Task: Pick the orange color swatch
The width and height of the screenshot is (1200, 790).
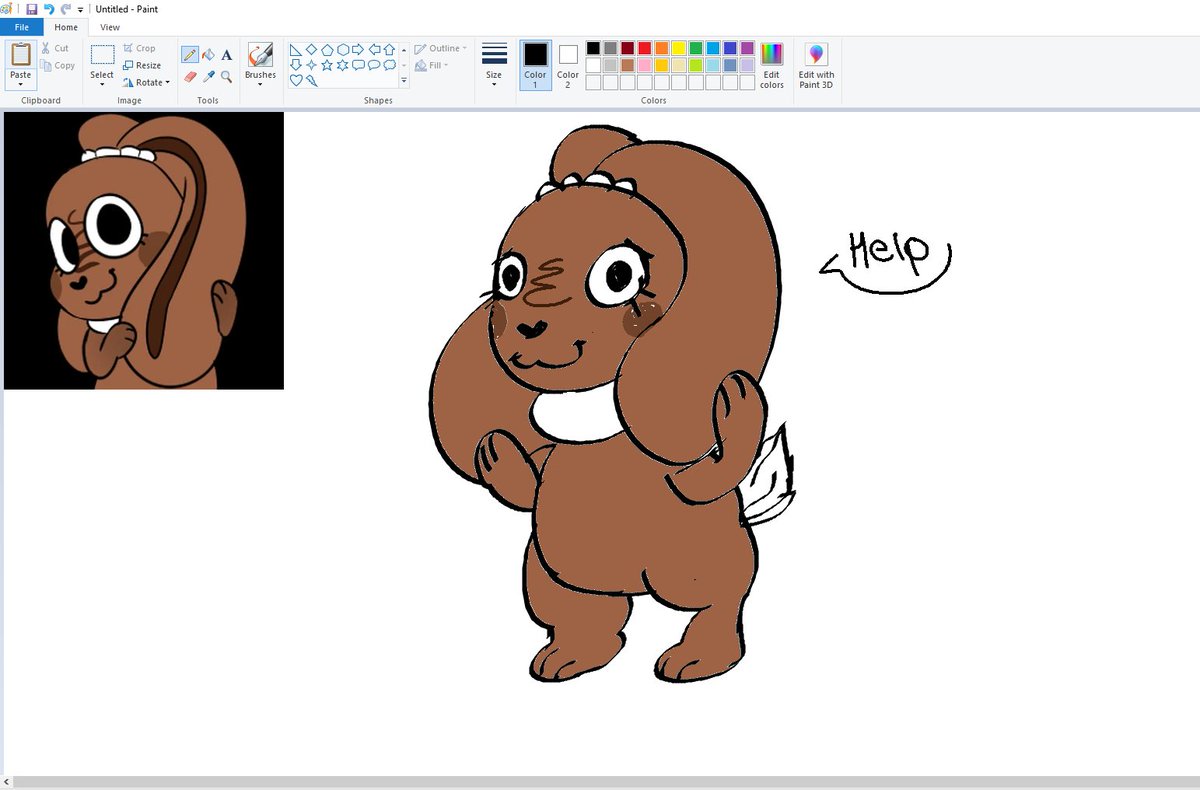Action: (x=661, y=48)
